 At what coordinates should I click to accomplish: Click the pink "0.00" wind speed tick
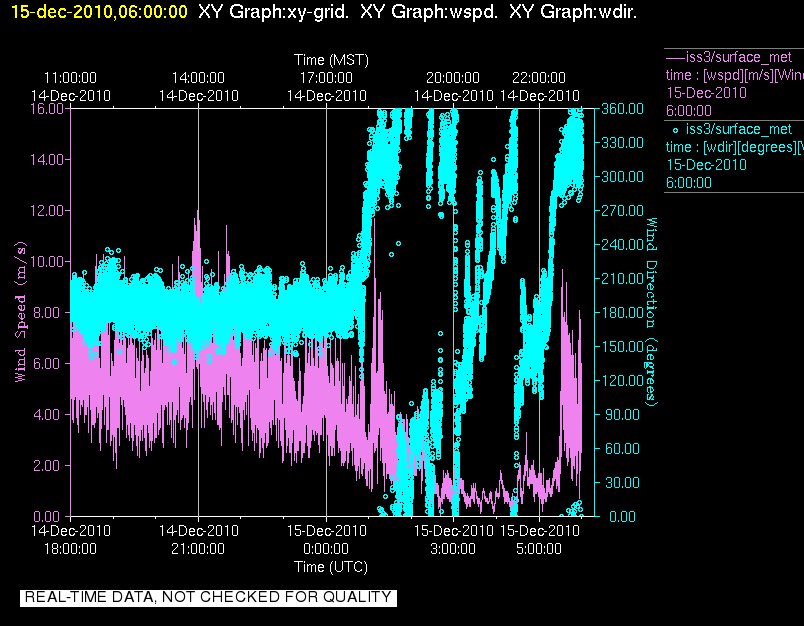(x=47, y=516)
